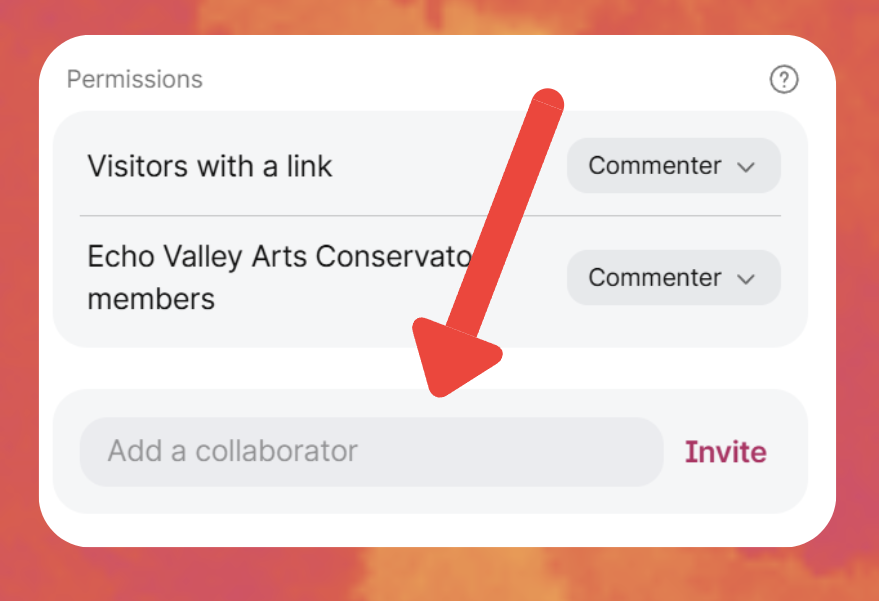Viewport: 879px width, 601px height.
Task: Click the Add a collaborator placeholder text
Action: [x=232, y=451]
